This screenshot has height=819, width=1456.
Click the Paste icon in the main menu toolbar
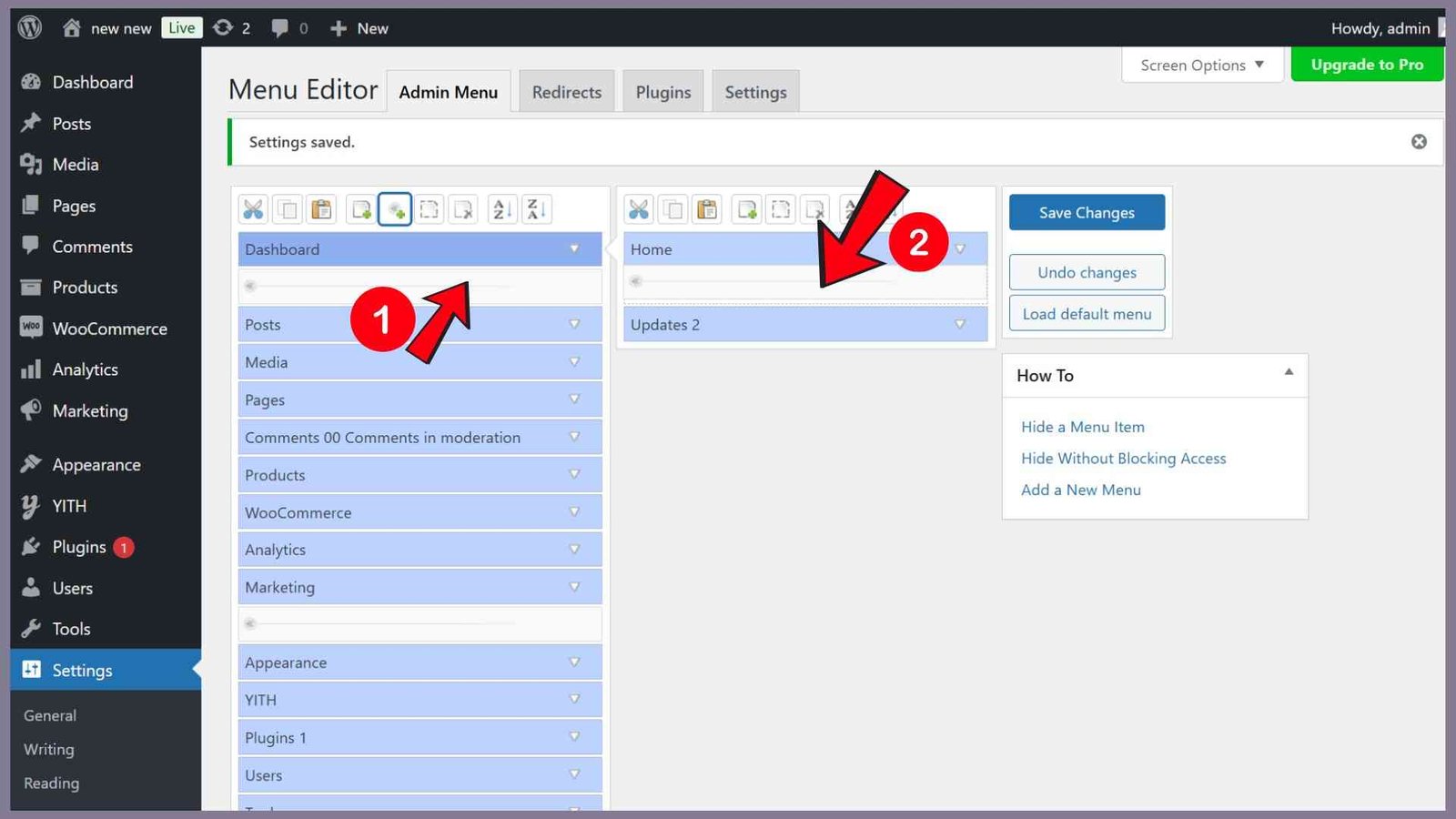[x=321, y=210]
